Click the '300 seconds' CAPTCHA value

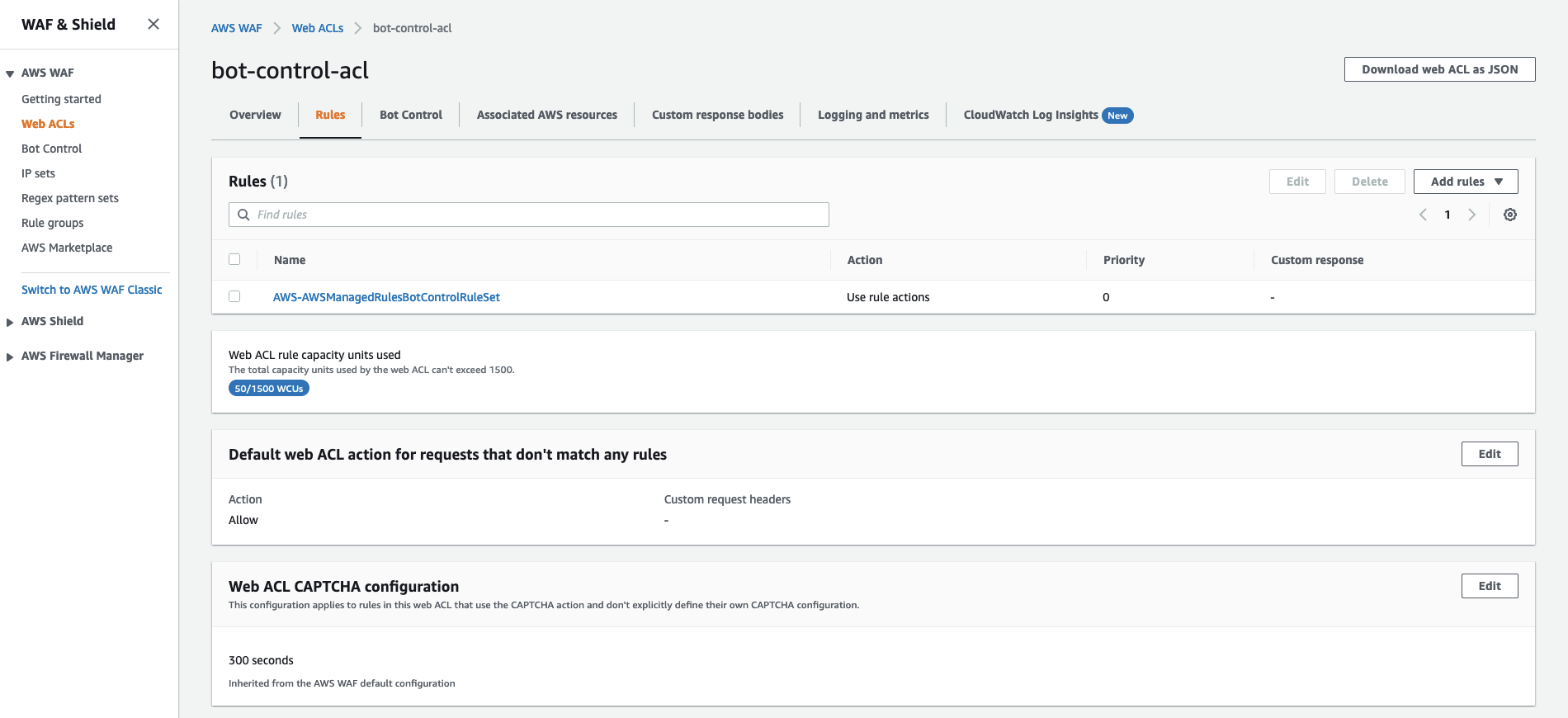coord(261,660)
